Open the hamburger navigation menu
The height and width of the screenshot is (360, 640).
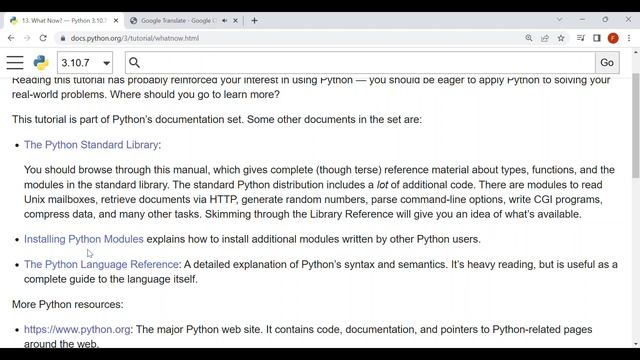[x=15, y=62]
